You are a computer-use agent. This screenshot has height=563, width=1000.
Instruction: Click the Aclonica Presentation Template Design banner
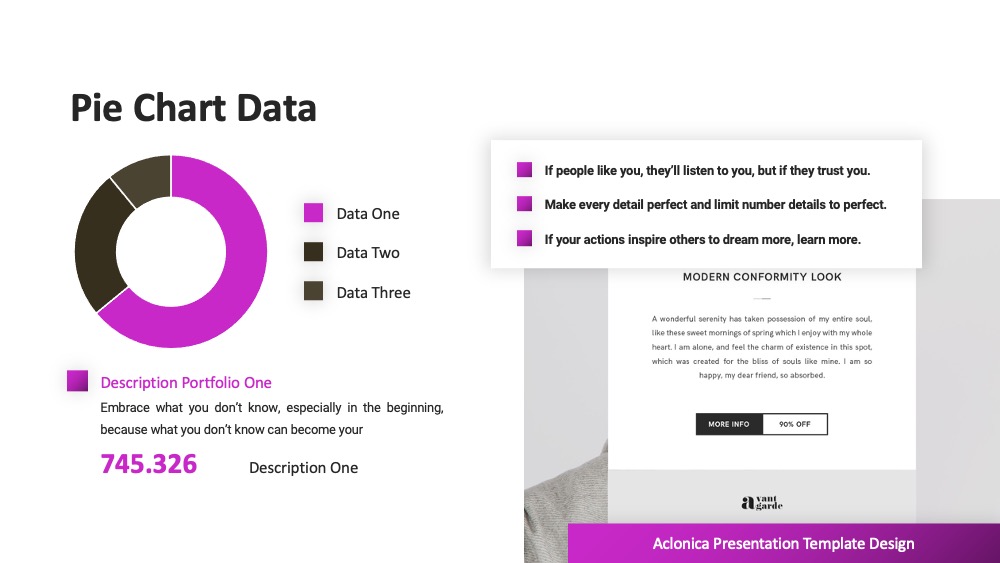[784, 543]
